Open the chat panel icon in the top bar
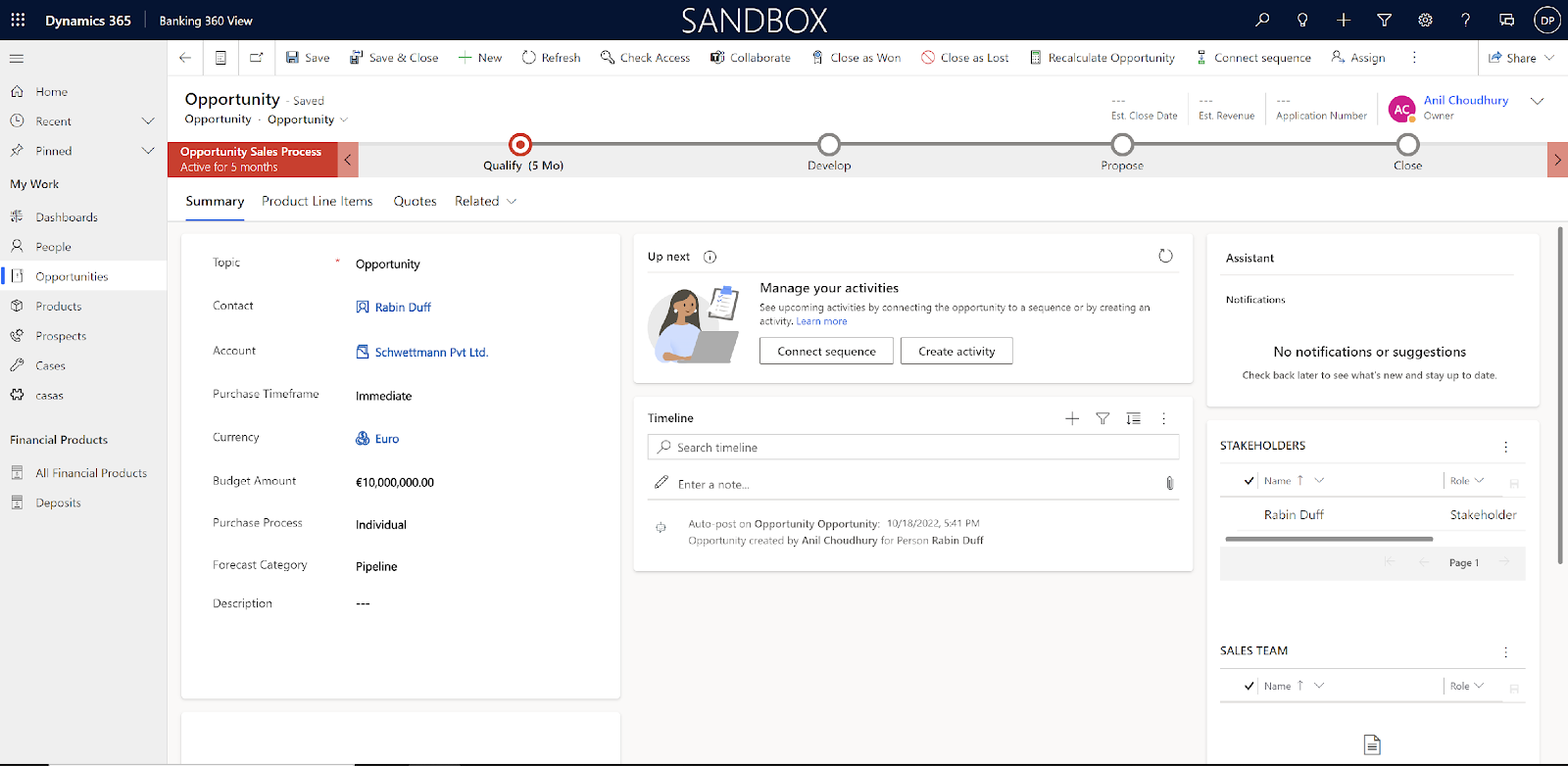Viewport: 1568px width, 766px height. pyautogui.click(x=1506, y=20)
